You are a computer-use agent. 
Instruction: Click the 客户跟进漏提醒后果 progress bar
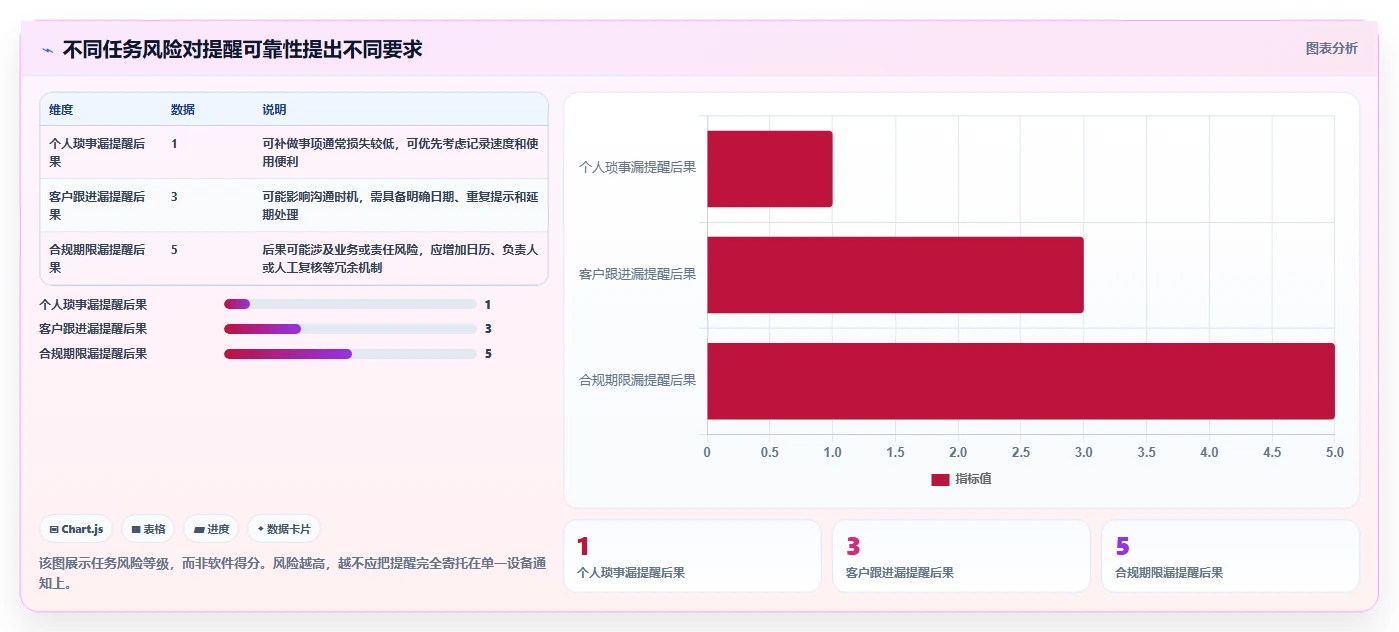point(350,329)
